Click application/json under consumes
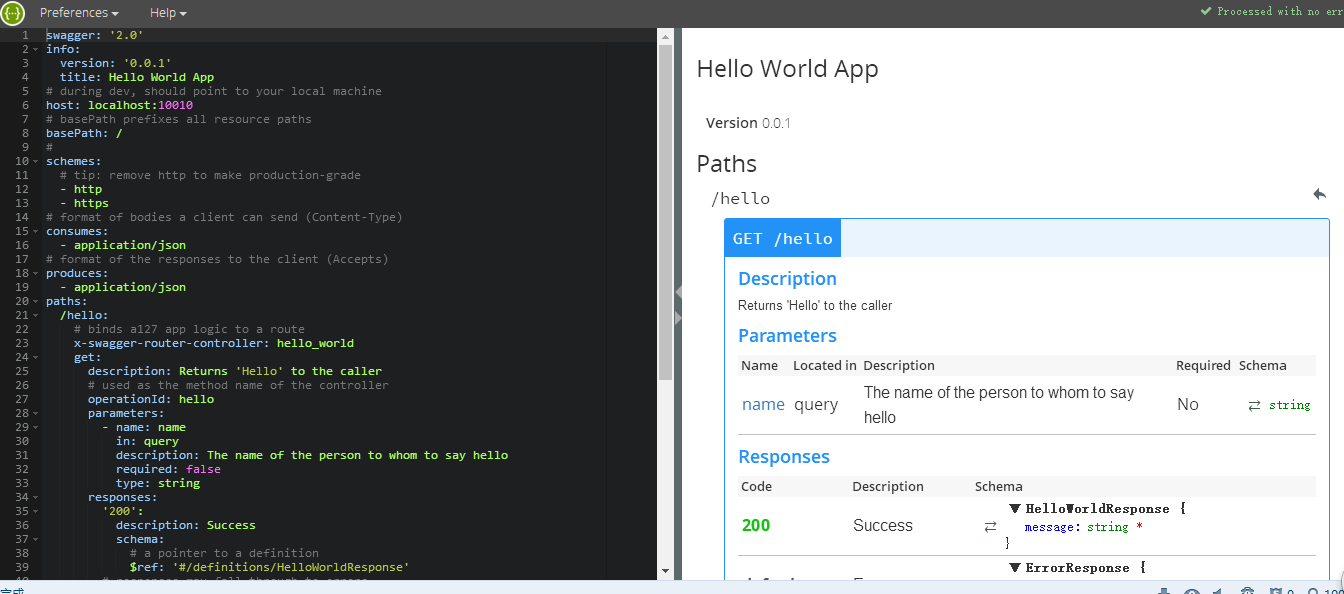The width and height of the screenshot is (1344, 594). [x=130, y=245]
